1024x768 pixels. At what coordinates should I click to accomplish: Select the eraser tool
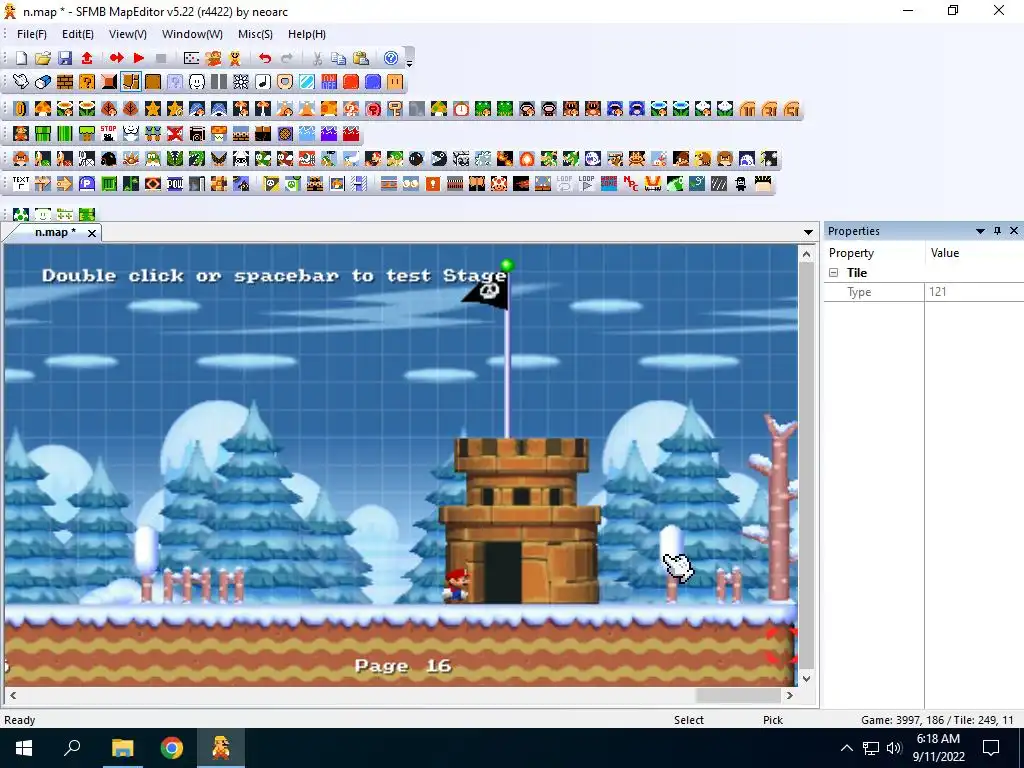coord(43,82)
